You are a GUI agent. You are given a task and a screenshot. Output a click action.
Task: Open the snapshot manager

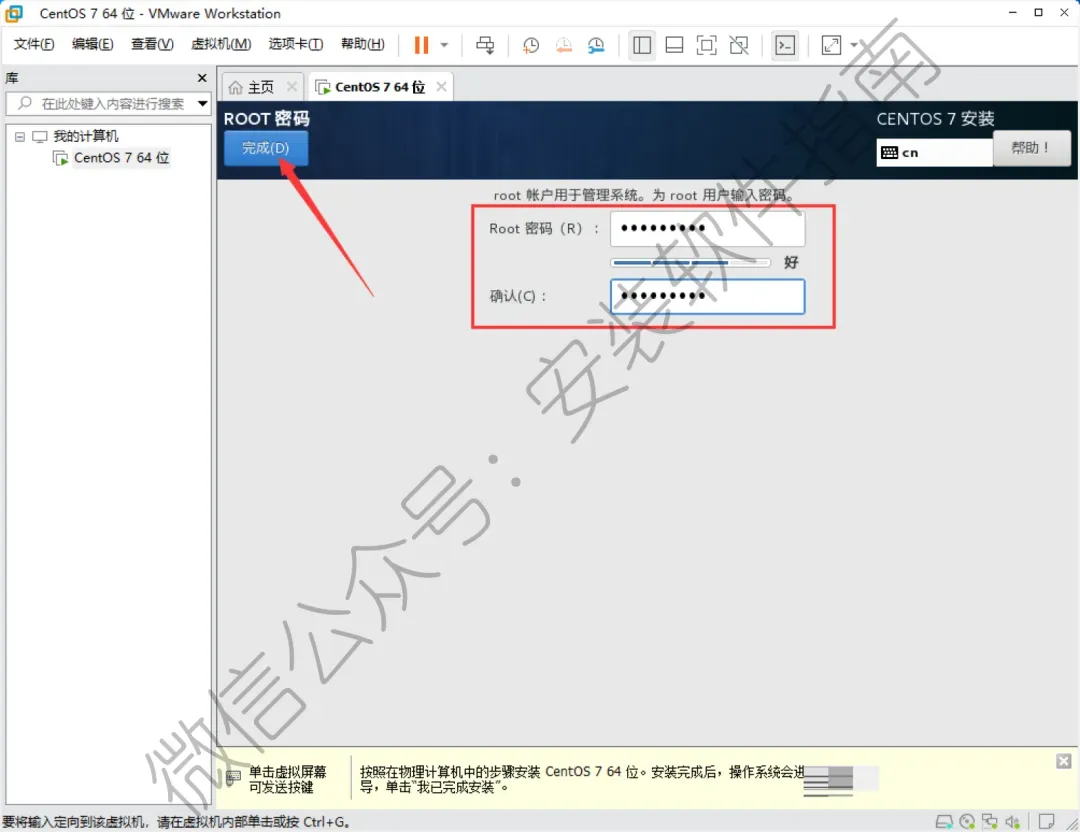[596, 45]
